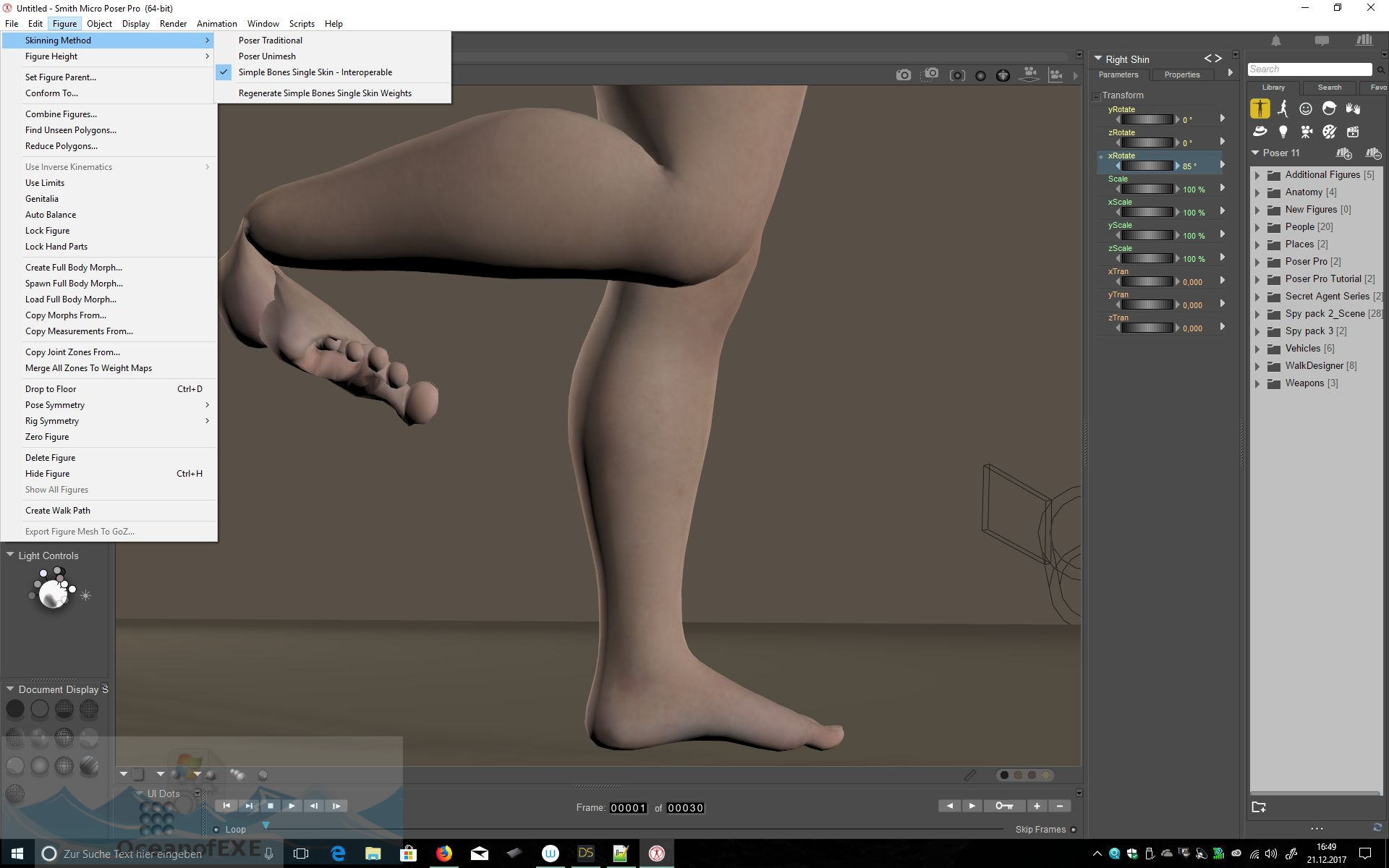Image resolution: width=1389 pixels, height=868 pixels.
Task: Toggle the Auto Balance option
Action: [109, 215]
